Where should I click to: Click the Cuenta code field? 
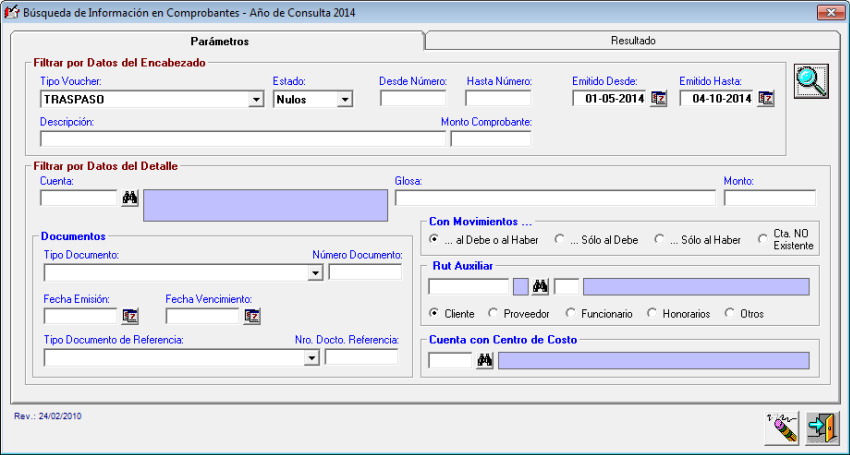(79, 198)
